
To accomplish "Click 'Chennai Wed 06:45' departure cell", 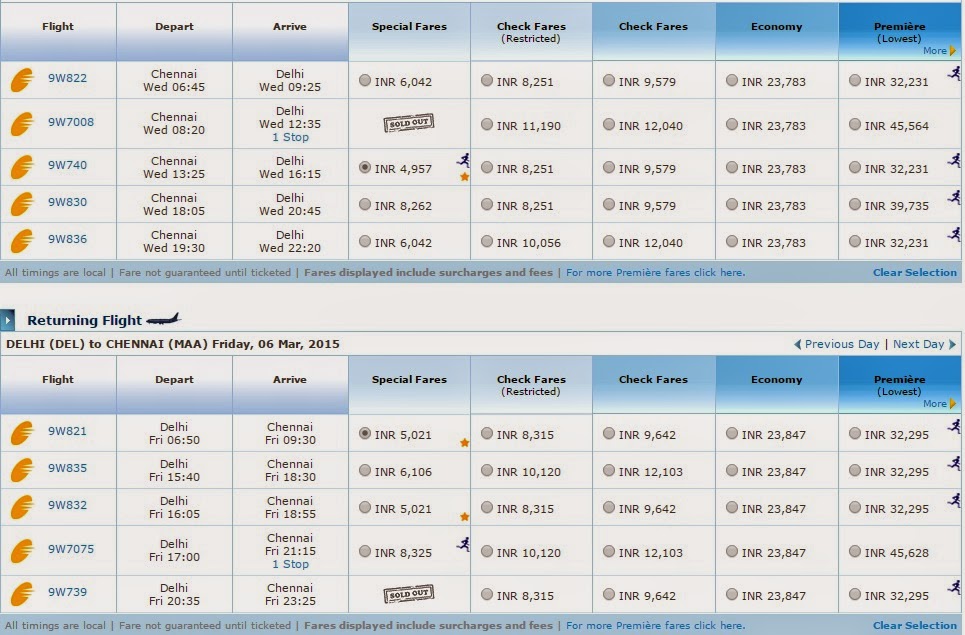I will click(x=174, y=80).
